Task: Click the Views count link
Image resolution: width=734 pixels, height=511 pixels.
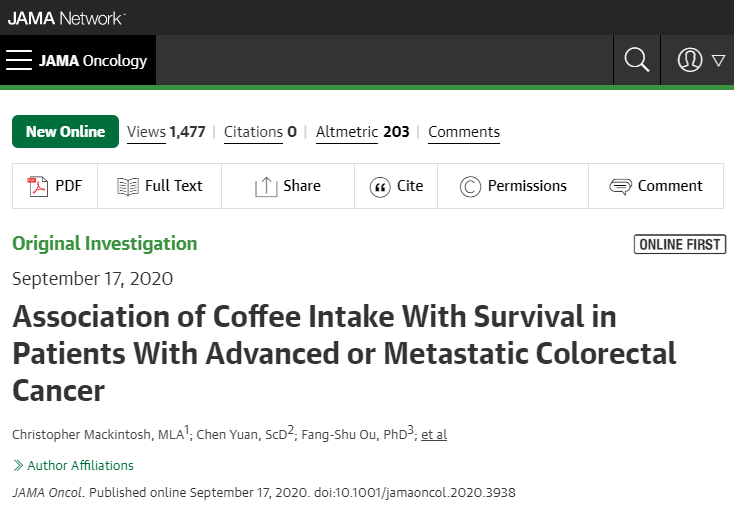Action: [x=166, y=132]
